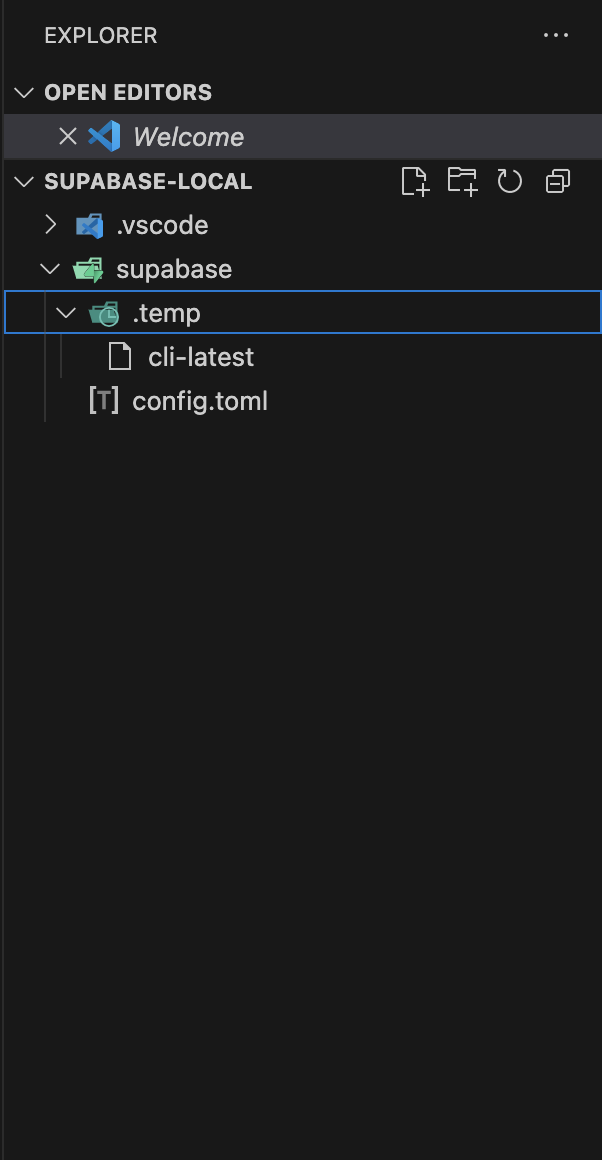Screen dimensions: 602x1160
Task: Collapse all folders in Explorer
Action: [558, 181]
